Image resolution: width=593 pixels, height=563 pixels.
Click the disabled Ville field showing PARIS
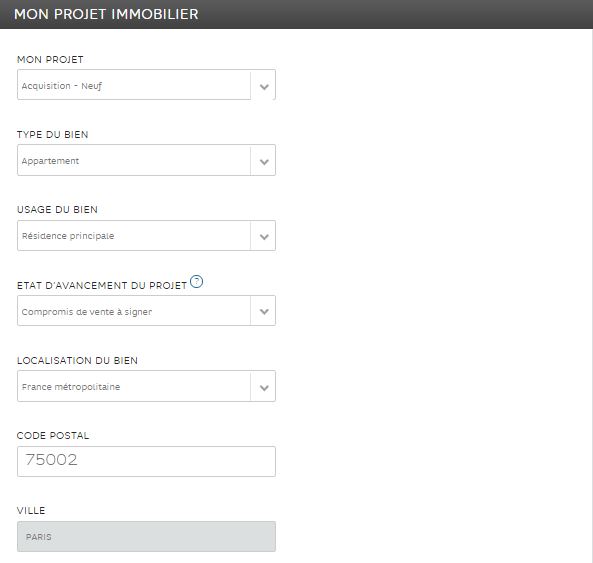[x=146, y=537]
